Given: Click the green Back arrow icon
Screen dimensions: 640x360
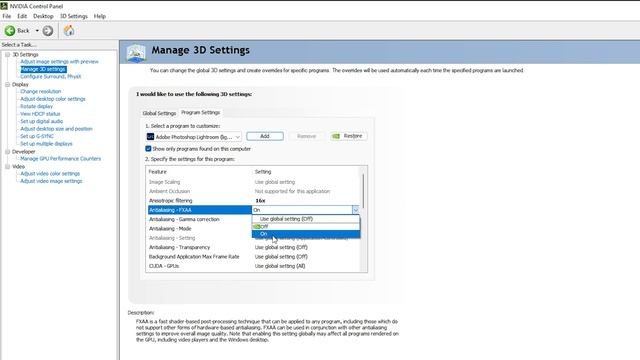Looking at the screenshot, I should point(10,31).
